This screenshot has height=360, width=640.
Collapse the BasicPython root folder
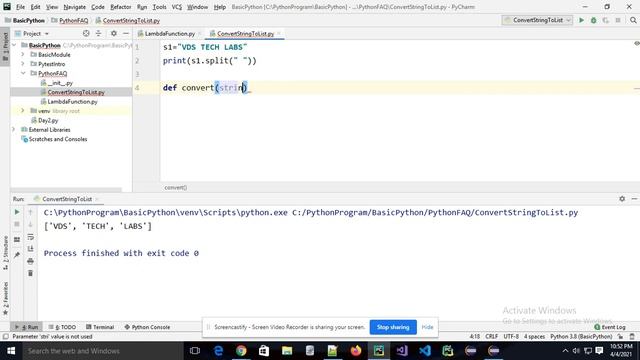(x=14, y=45)
